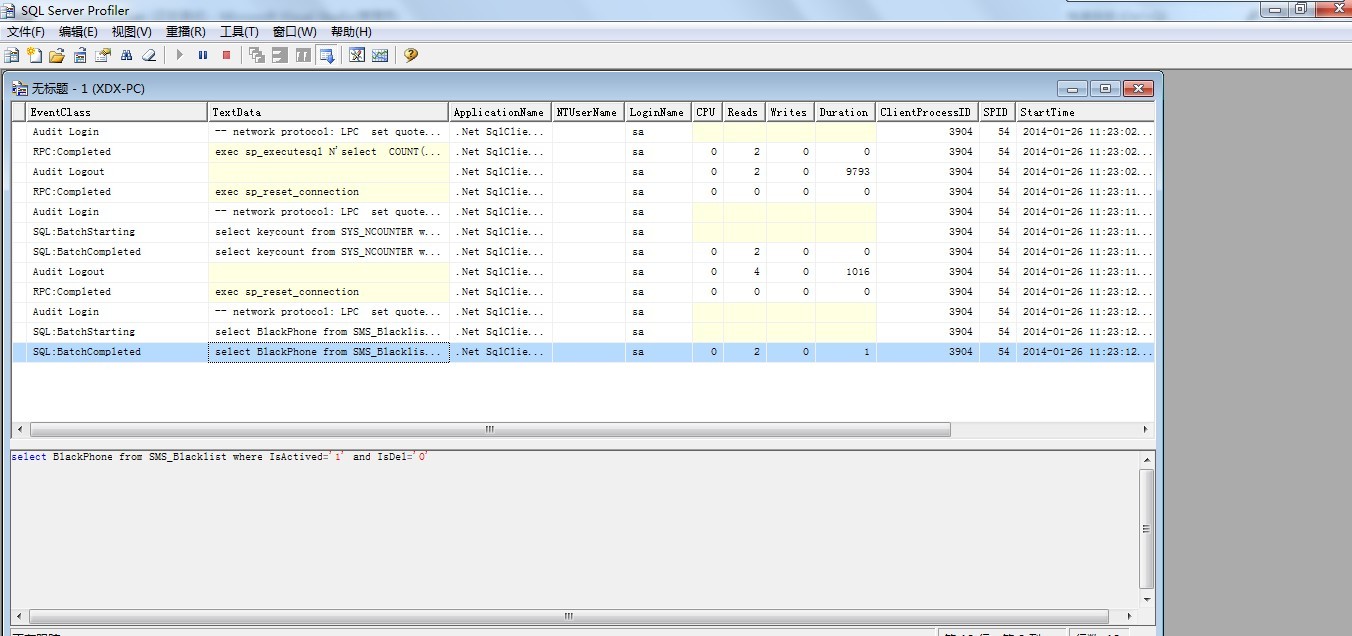The width and height of the screenshot is (1352, 636).
Task: Click the NTUserName column header
Action: [x=588, y=112]
